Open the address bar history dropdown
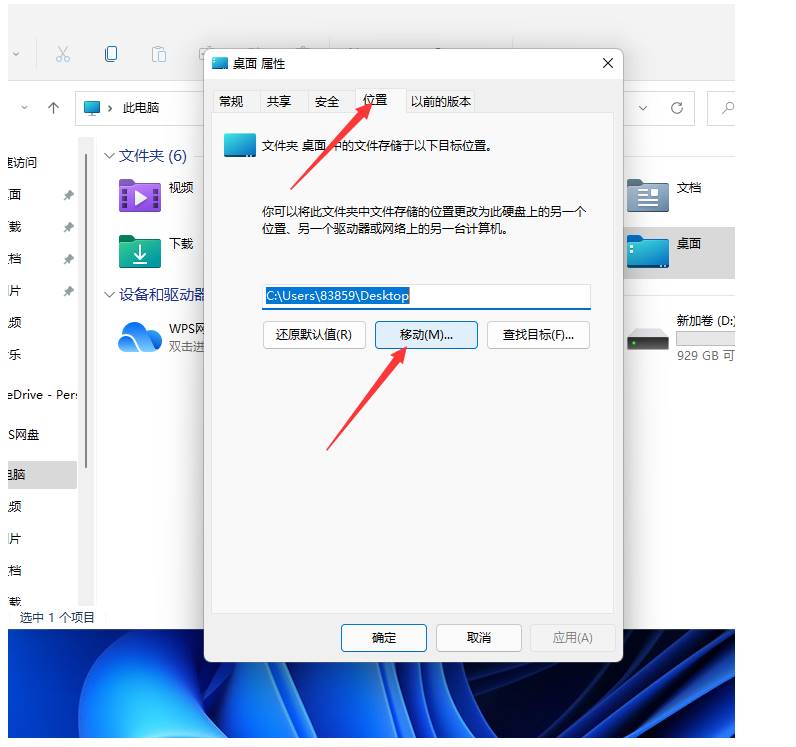The image size is (796, 747). click(x=644, y=108)
